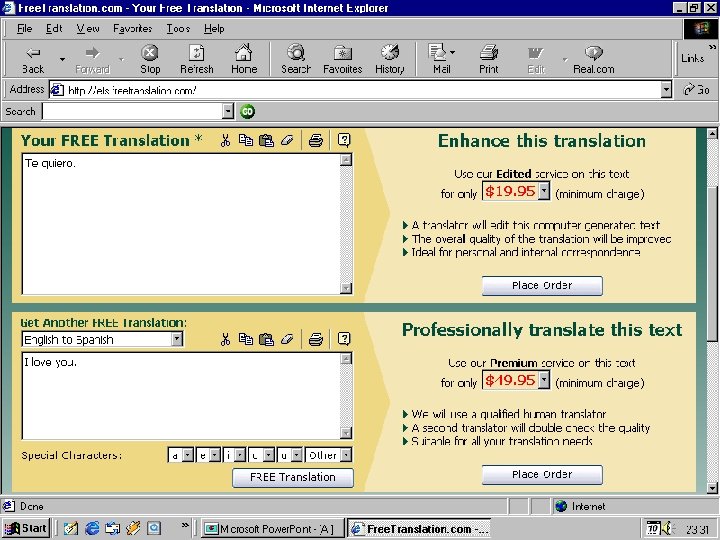Click in the 'I love you.' text area

tap(182, 396)
